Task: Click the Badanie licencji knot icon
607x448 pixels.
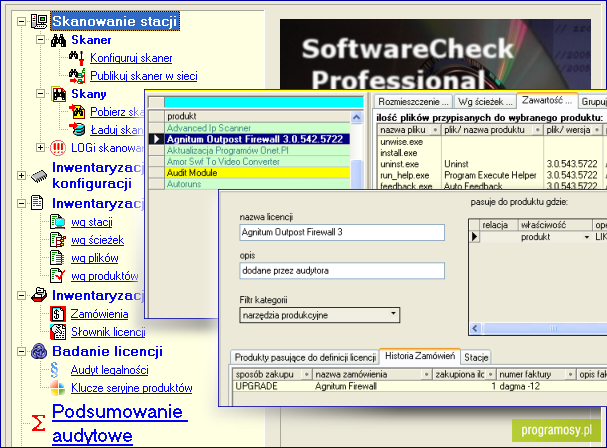Action: (x=39, y=351)
